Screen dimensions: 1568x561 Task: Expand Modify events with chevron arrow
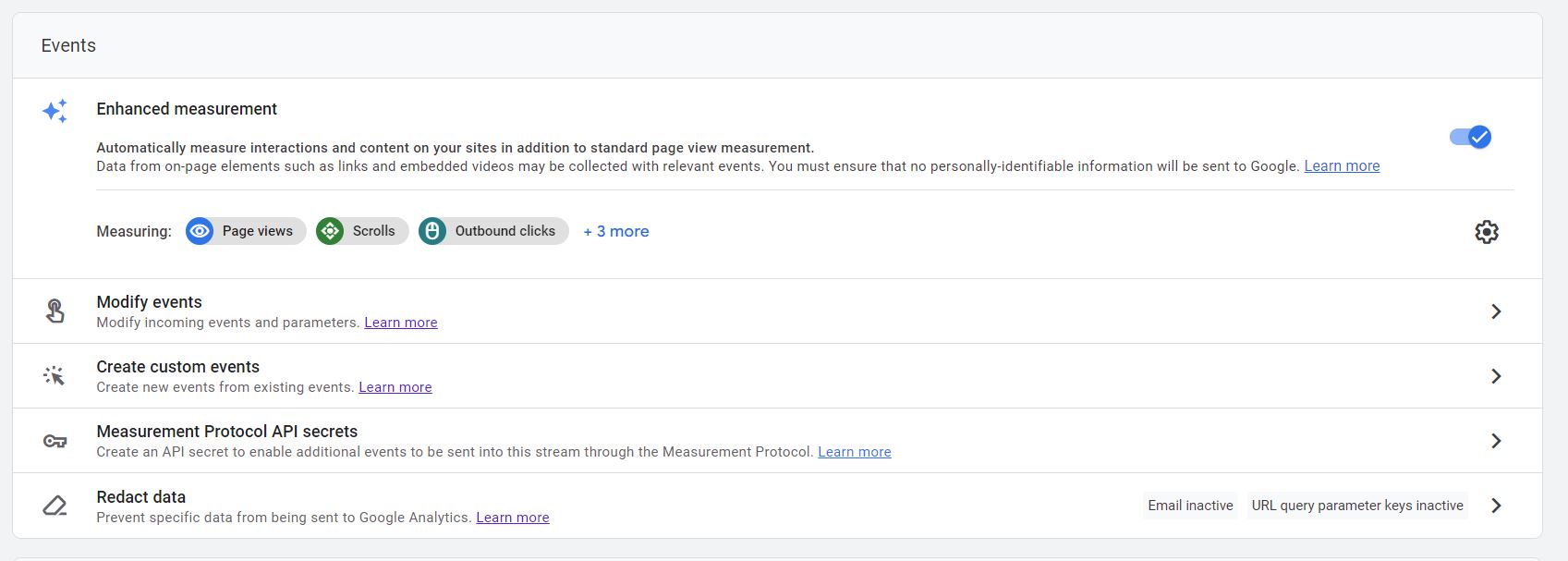tap(1496, 311)
